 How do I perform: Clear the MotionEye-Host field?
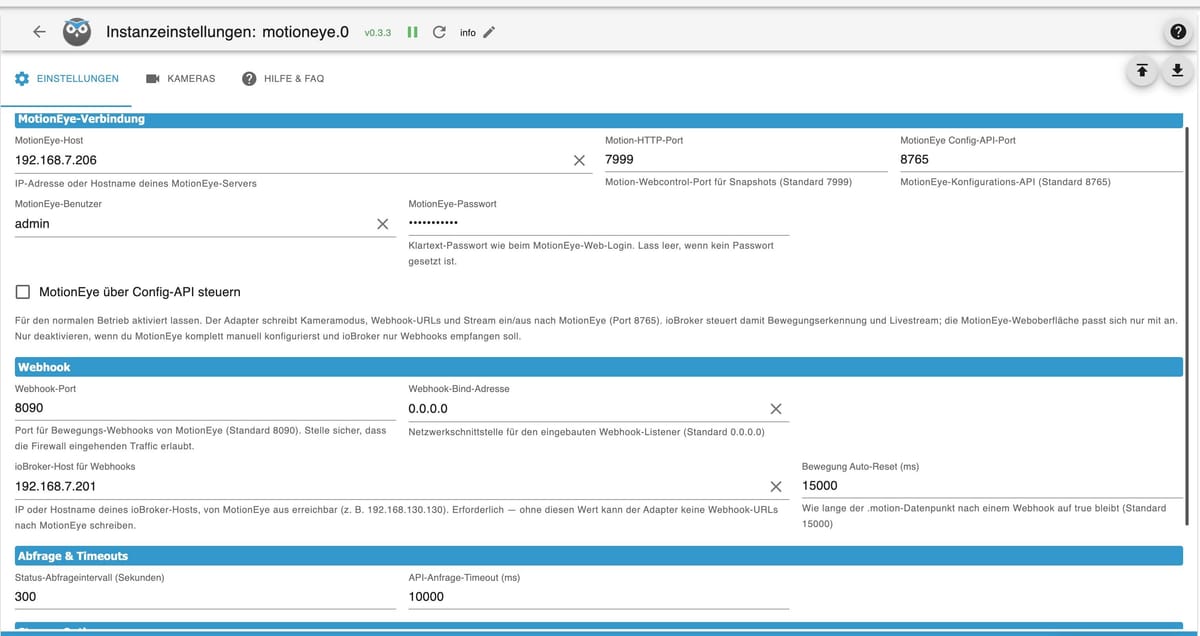(579, 160)
